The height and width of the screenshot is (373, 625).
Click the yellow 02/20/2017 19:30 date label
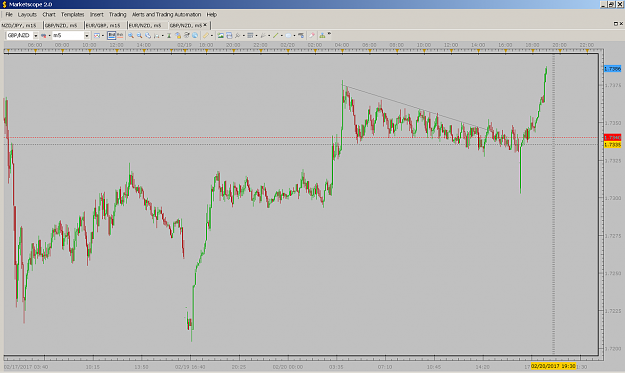pos(553,366)
